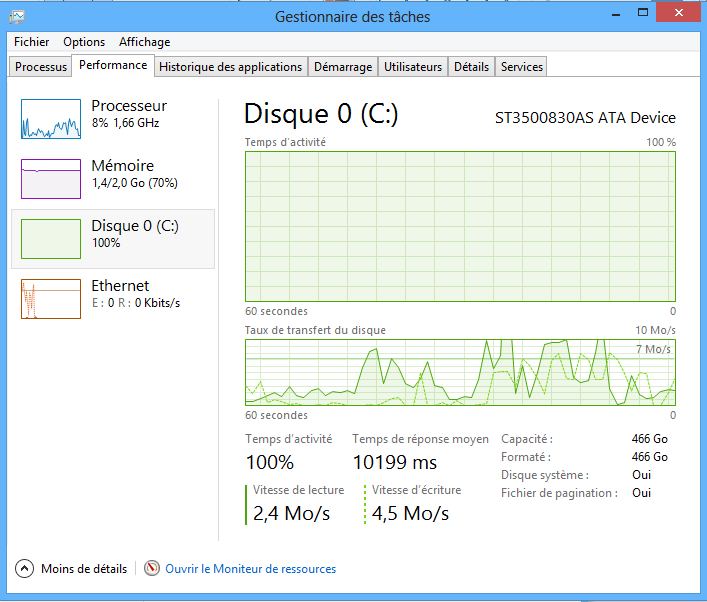Open the Options menu
The image size is (707, 602).
point(84,42)
